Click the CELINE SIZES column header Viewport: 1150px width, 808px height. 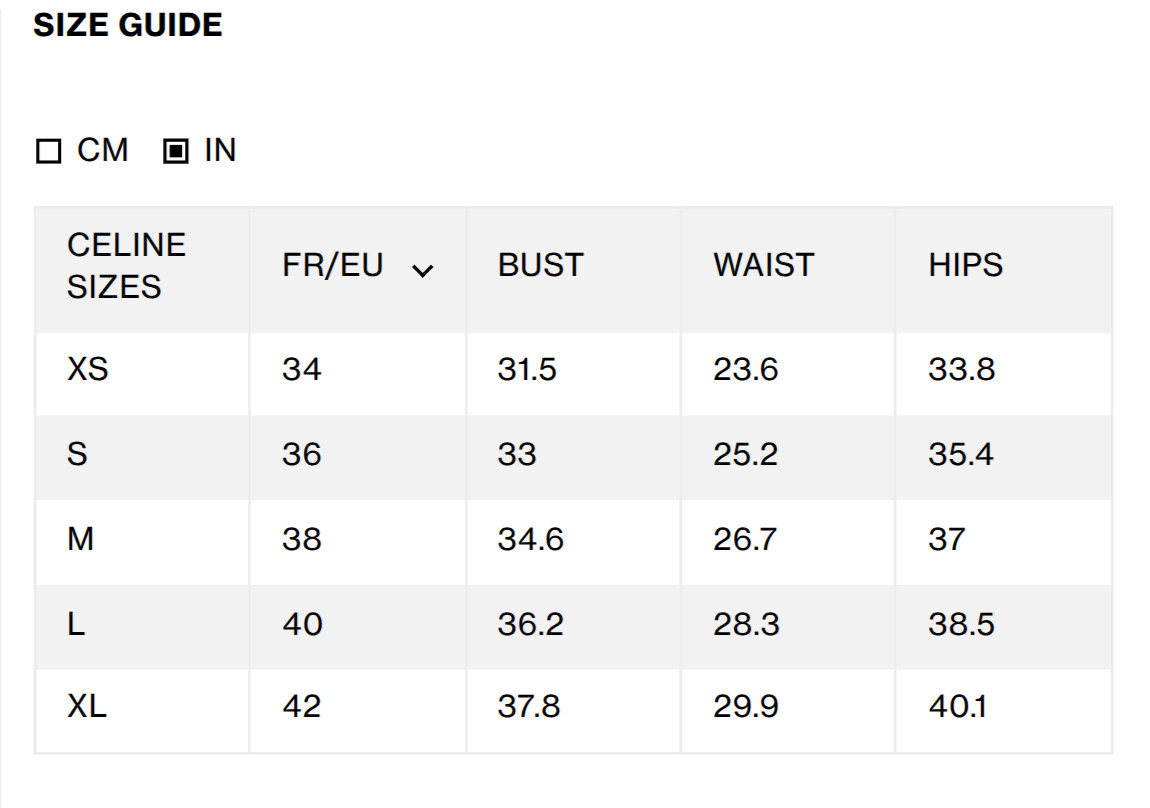point(126,265)
